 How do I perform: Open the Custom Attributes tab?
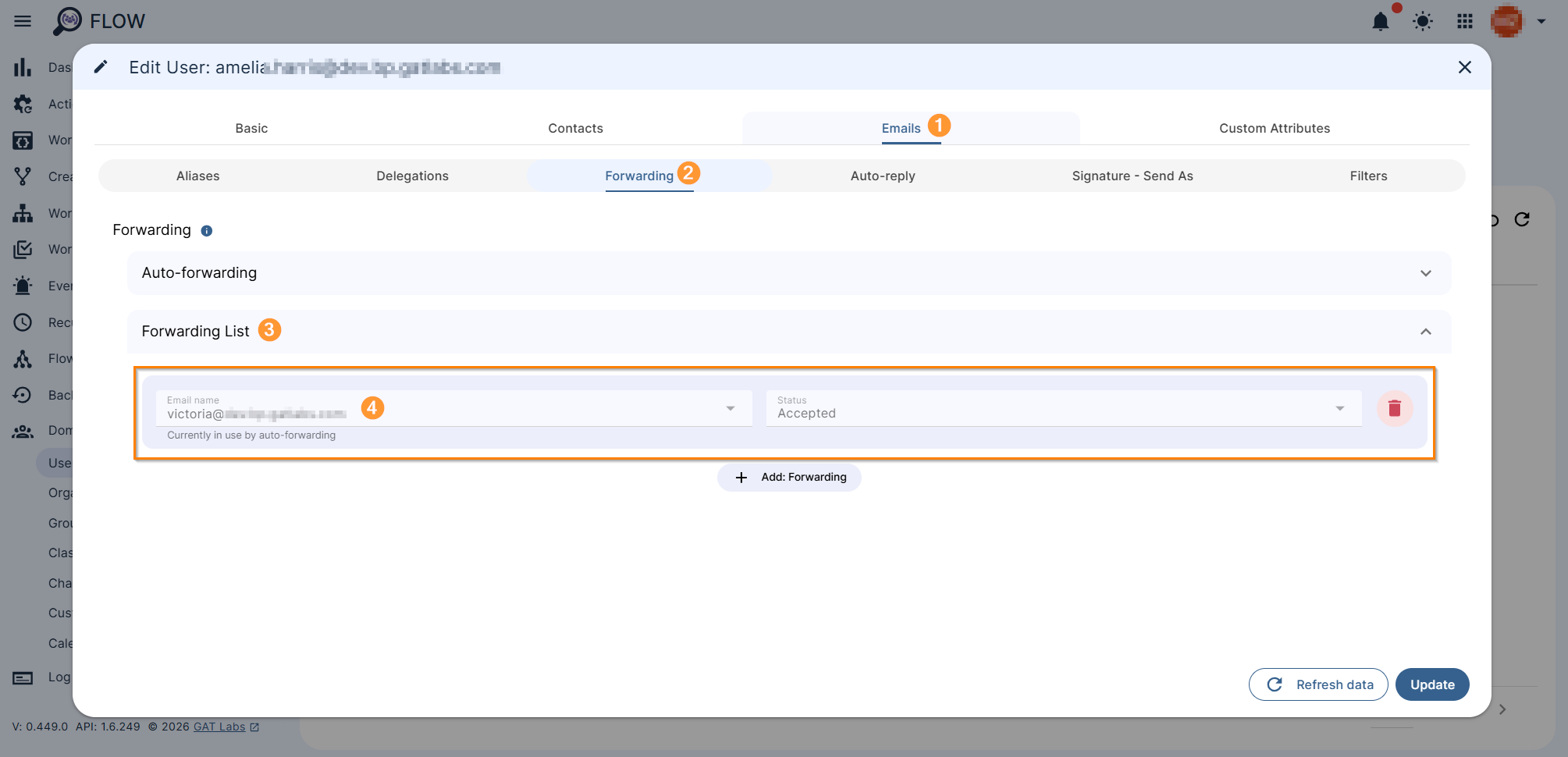click(x=1275, y=128)
